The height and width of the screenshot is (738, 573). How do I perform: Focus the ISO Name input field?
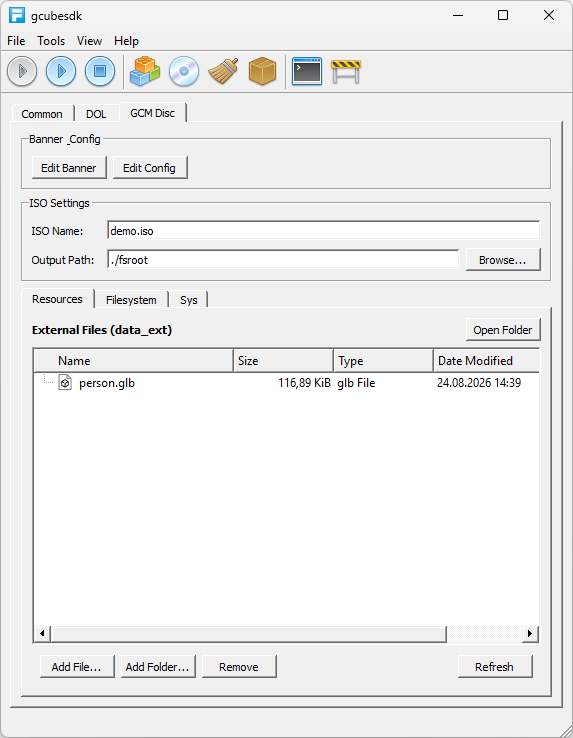pyautogui.click(x=323, y=231)
